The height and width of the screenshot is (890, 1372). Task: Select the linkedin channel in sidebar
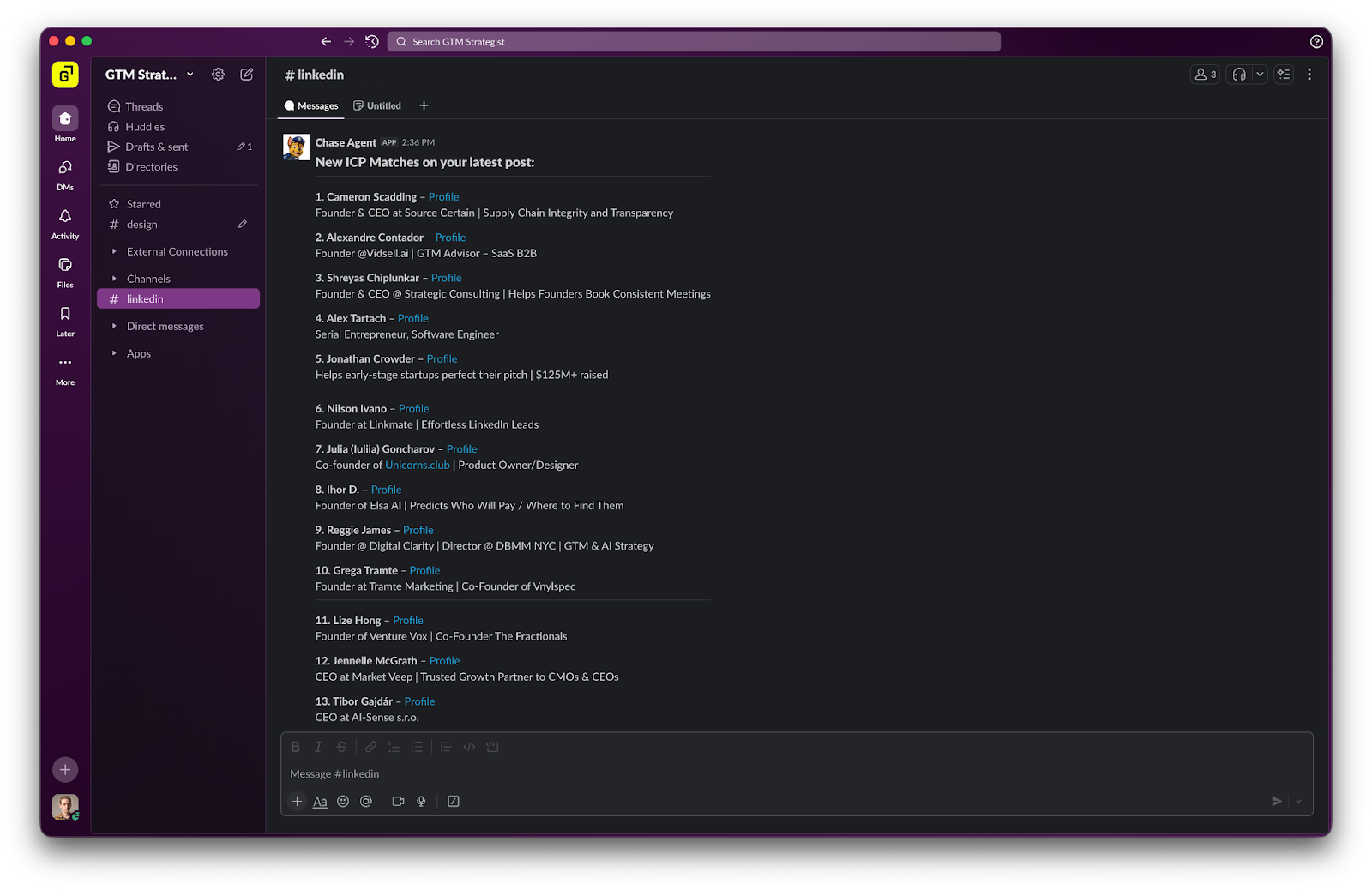pos(178,298)
